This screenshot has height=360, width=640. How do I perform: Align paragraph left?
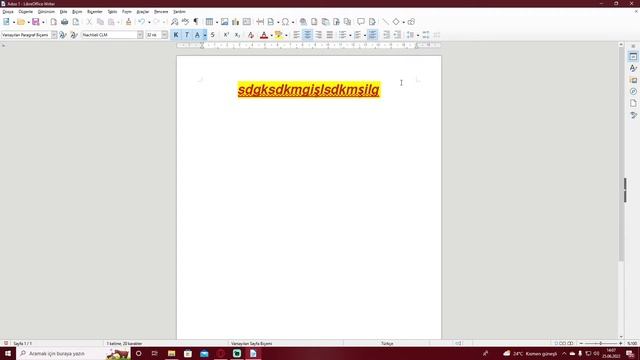(x=296, y=35)
